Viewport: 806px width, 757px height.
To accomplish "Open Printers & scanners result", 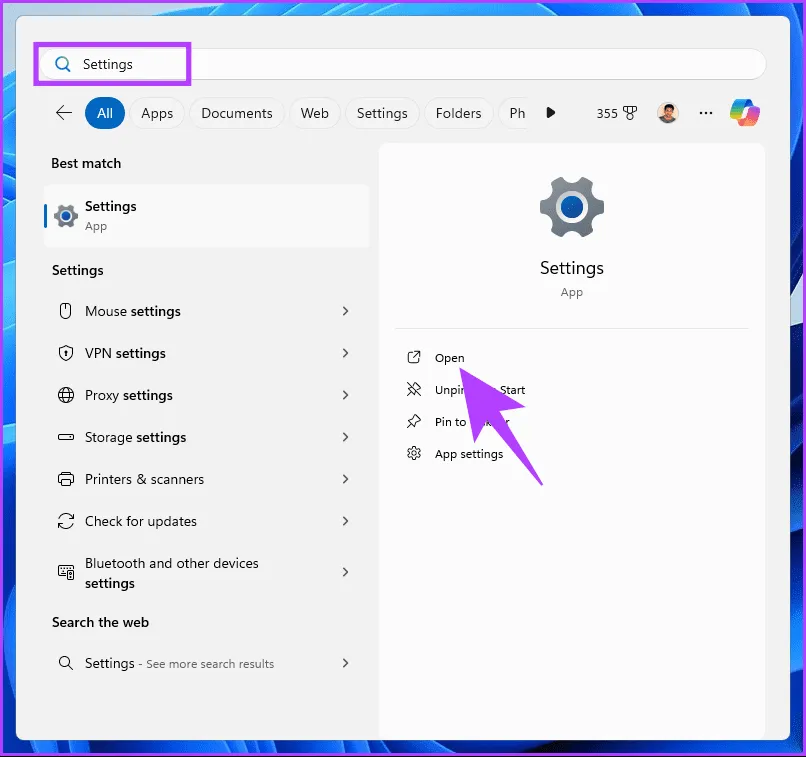I will point(144,479).
